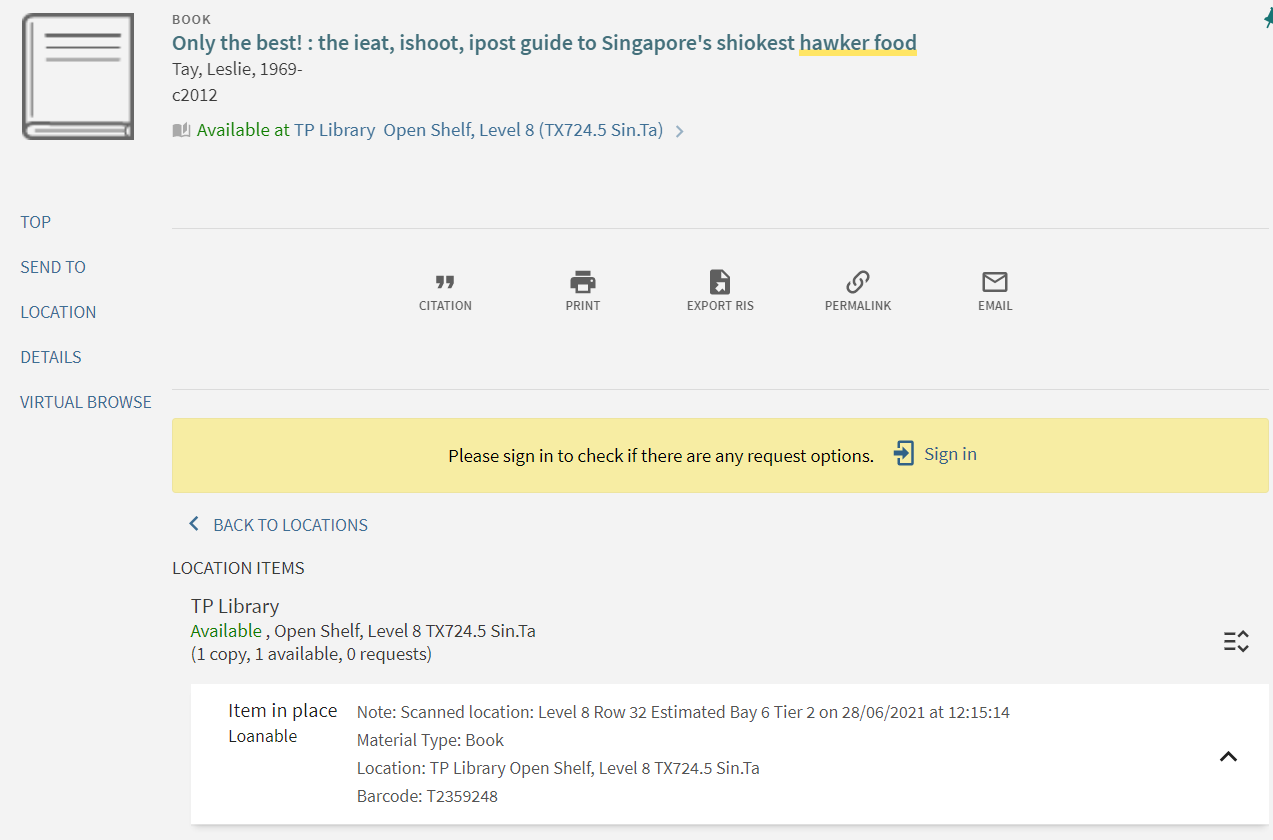Collapse the item details chevron
1273x840 pixels.
point(1229,756)
